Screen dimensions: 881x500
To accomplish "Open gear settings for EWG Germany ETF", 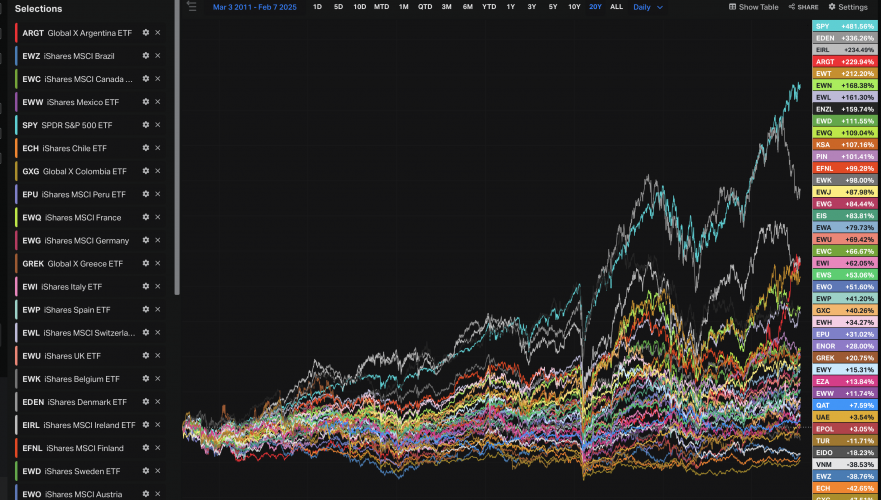I will (146, 240).
